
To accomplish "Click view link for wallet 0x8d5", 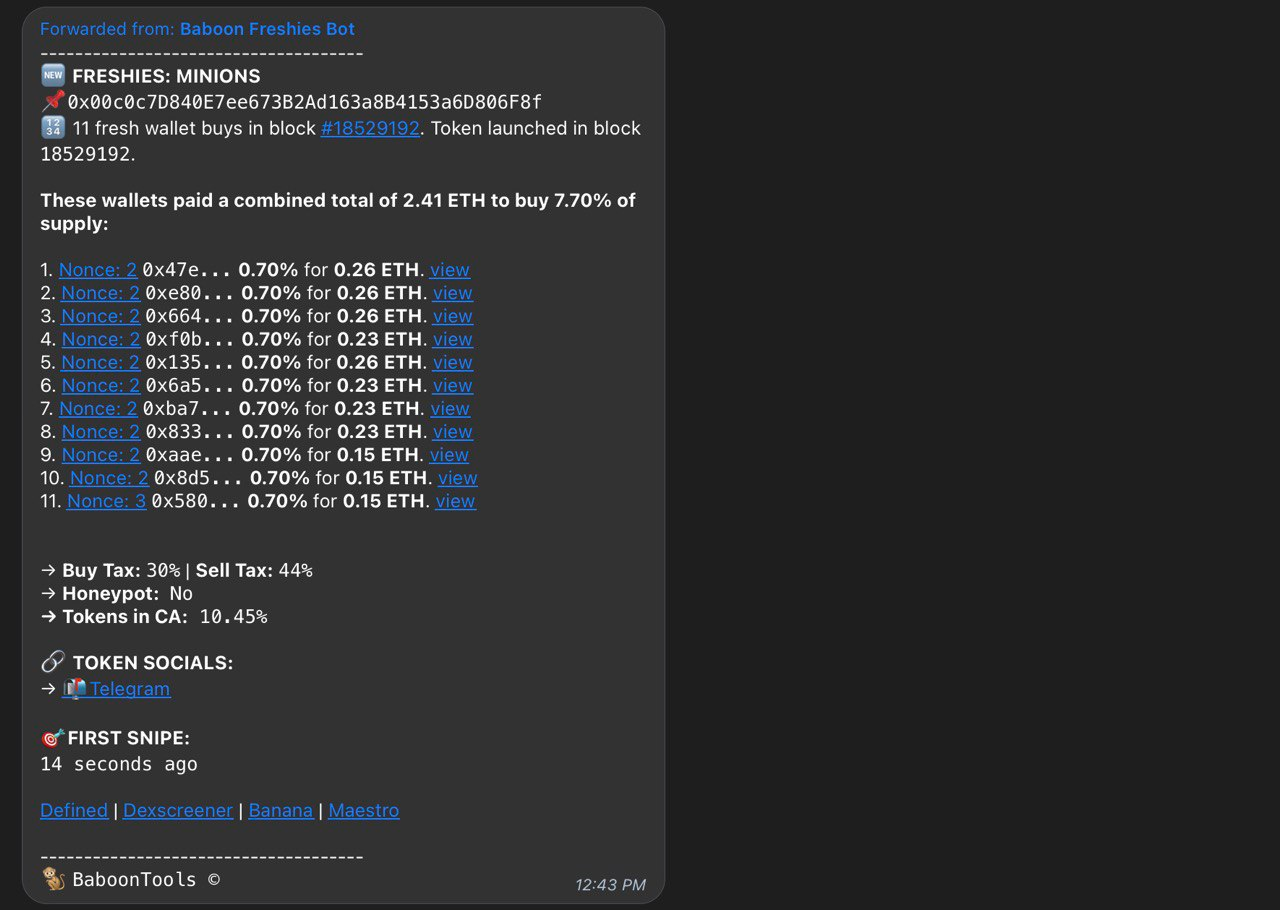I will point(457,478).
